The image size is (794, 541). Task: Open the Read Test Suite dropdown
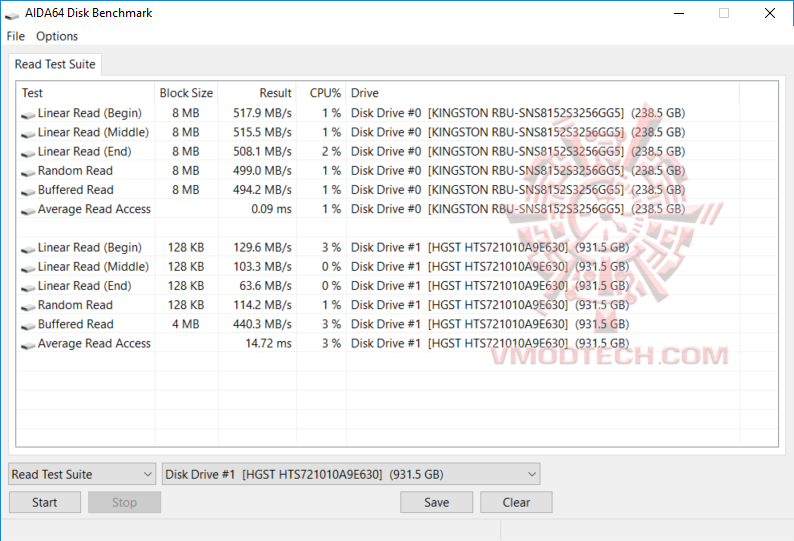pos(82,474)
